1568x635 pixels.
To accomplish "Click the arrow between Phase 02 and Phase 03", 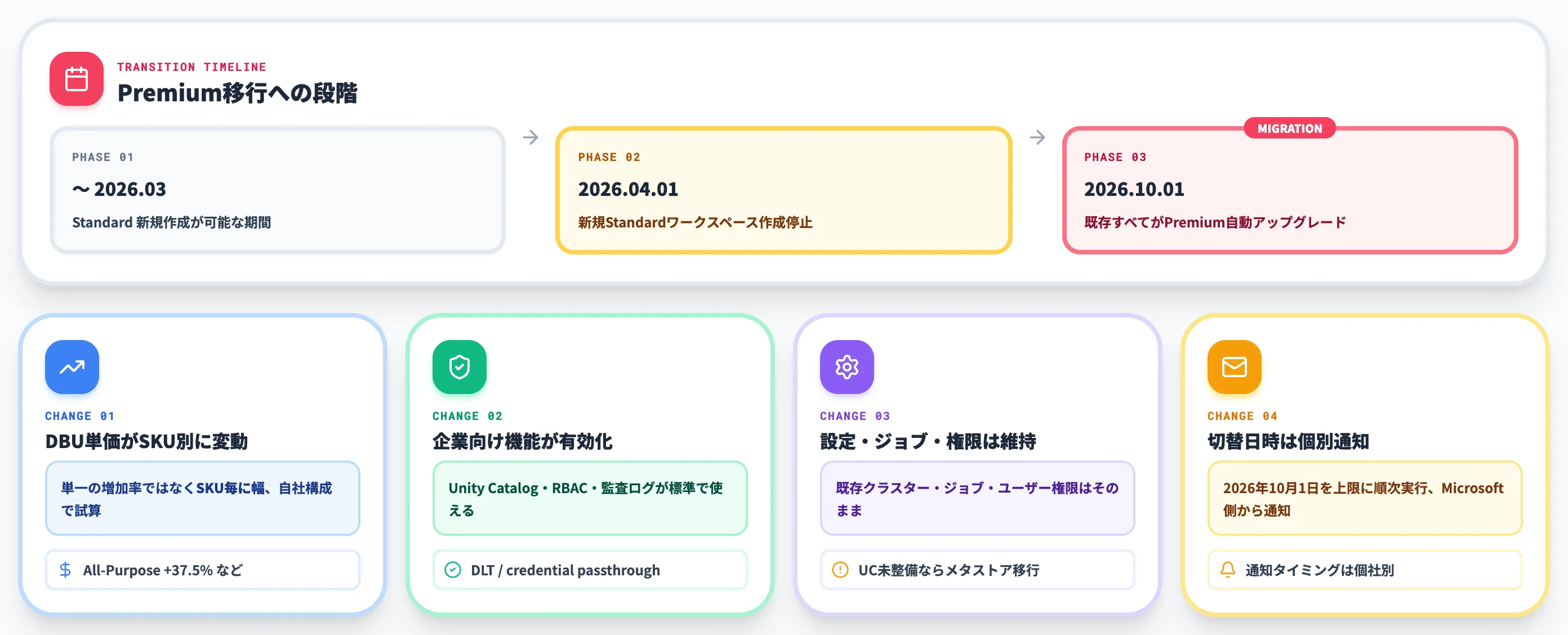I will (1037, 137).
